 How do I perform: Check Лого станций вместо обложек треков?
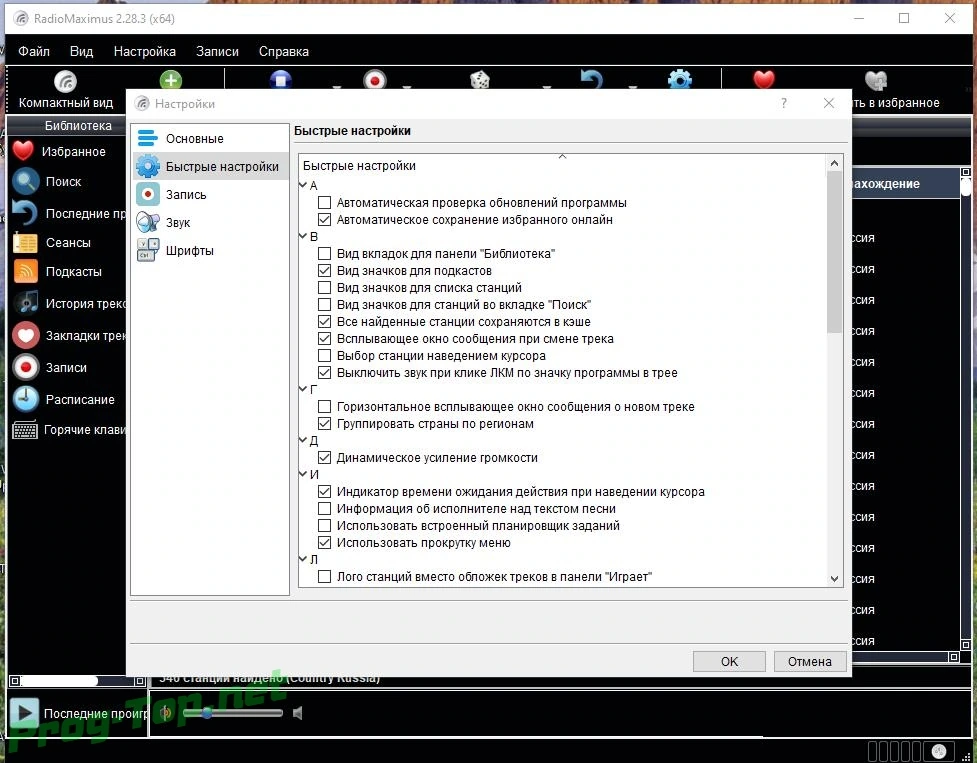pyautogui.click(x=324, y=576)
